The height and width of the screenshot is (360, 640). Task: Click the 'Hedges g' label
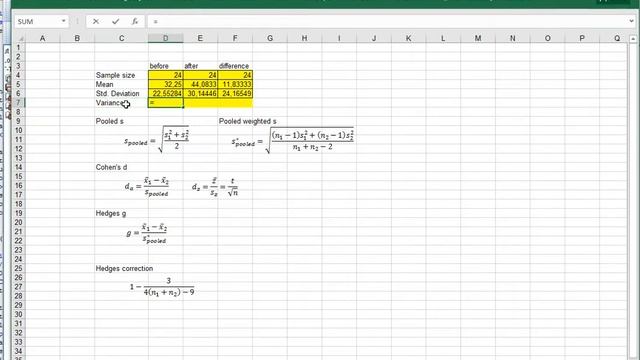[111, 213]
